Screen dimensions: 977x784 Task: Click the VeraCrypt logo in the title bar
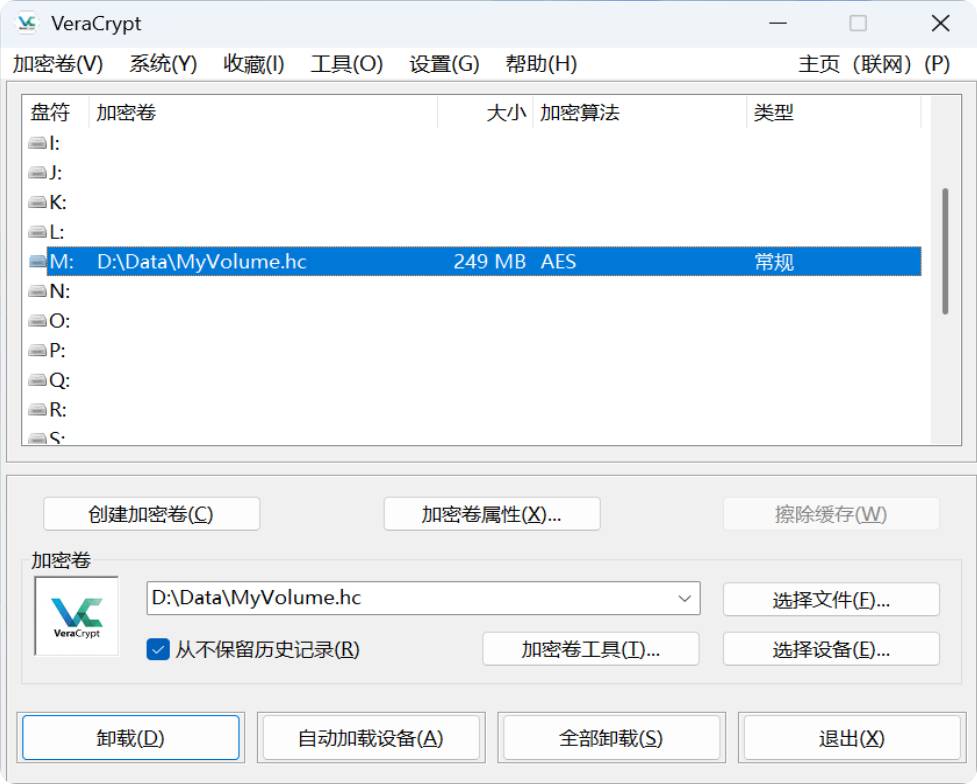(27, 23)
